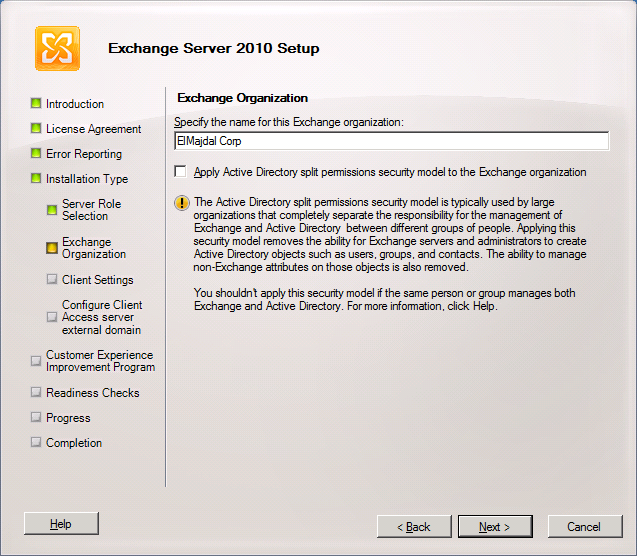Open Customer Experience Improvement Program step
The height and width of the screenshot is (556, 637).
pyautogui.click(x=99, y=361)
